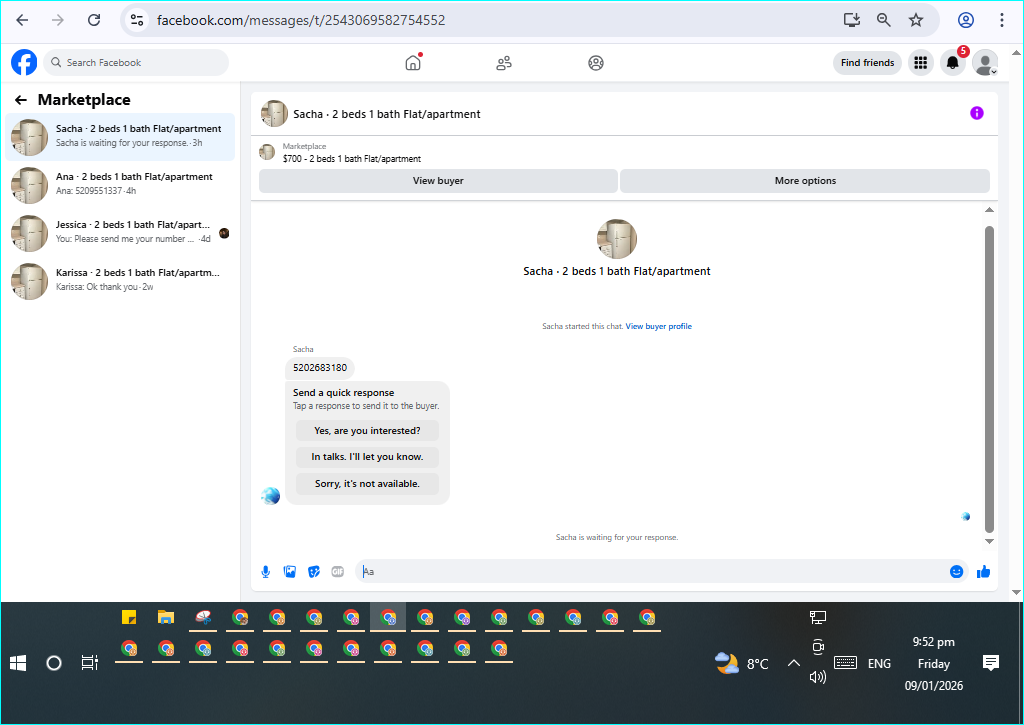Open Chrome's three-dot menu

[1001, 20]
